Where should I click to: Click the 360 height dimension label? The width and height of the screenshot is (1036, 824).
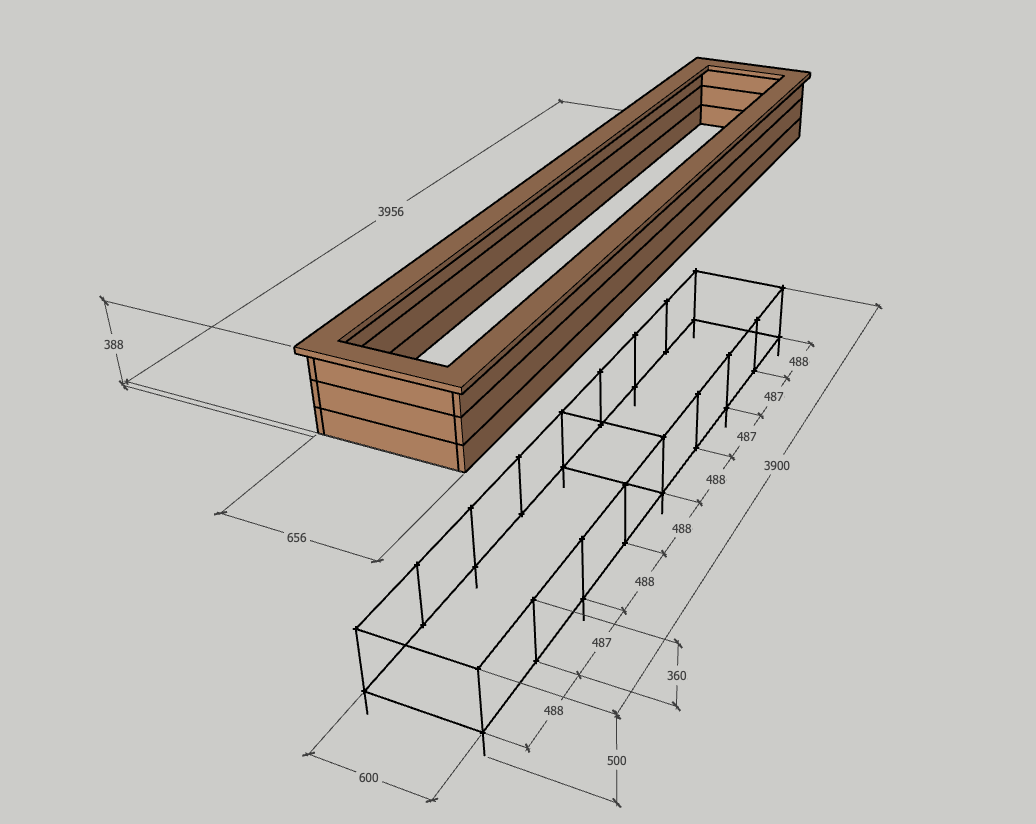[677, 676]
